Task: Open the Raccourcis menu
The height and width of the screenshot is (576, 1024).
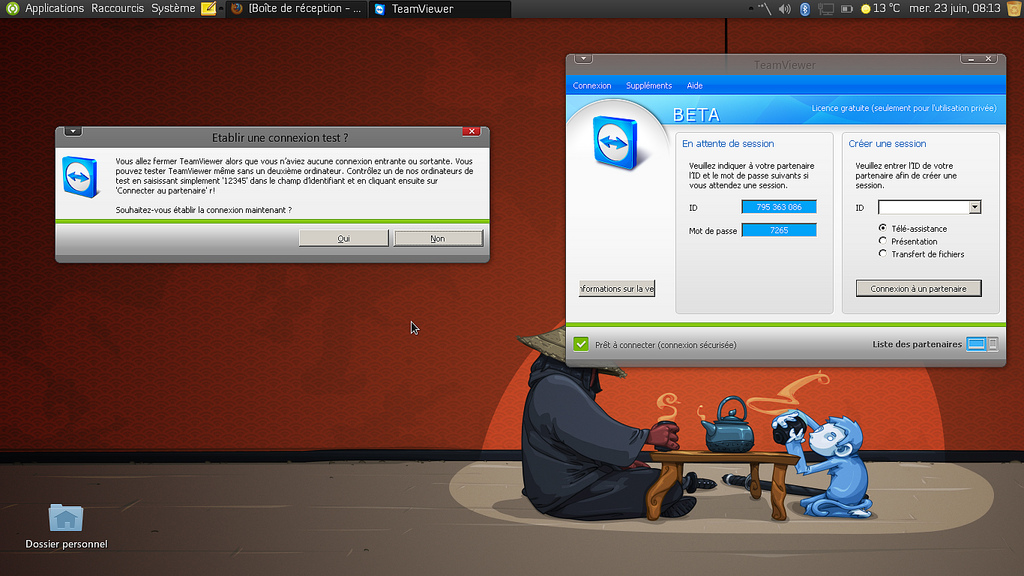Action: coord(118,8)
